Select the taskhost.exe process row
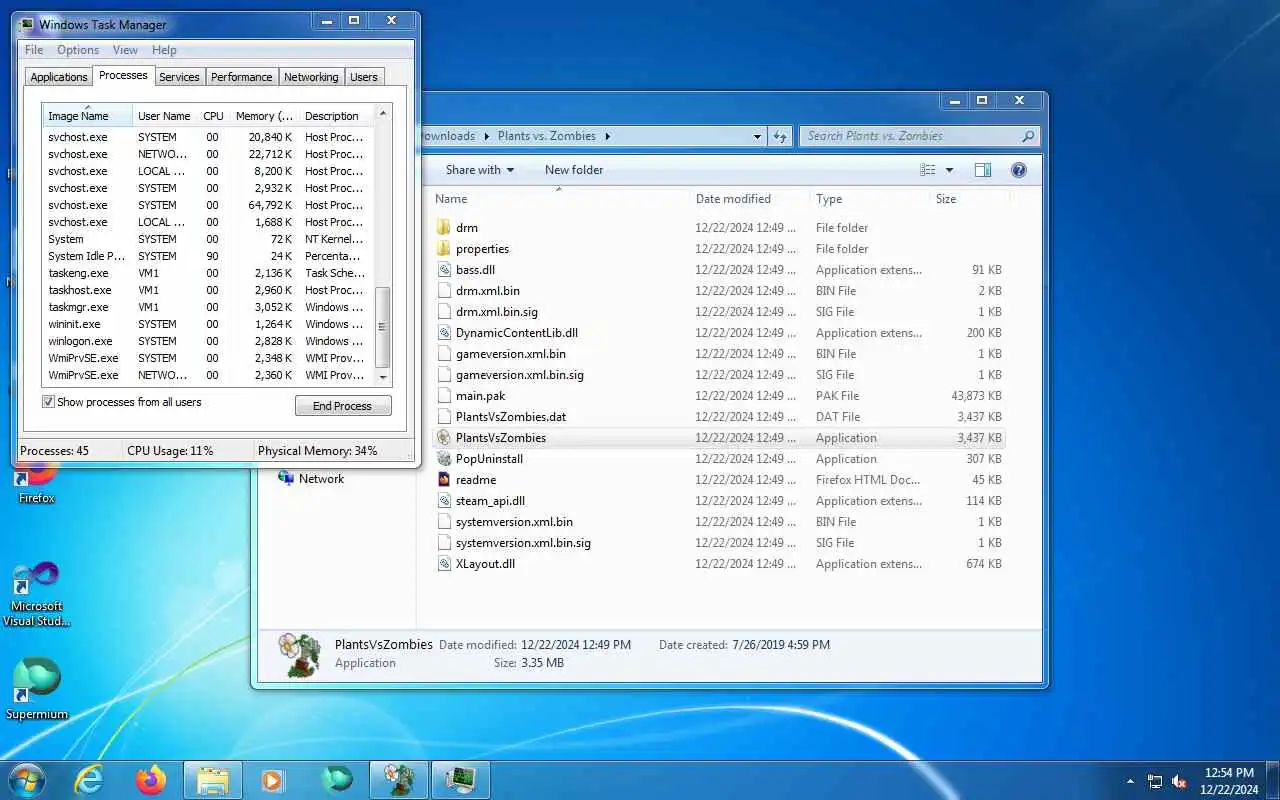The image size is (1280, 800). point(208,290)
